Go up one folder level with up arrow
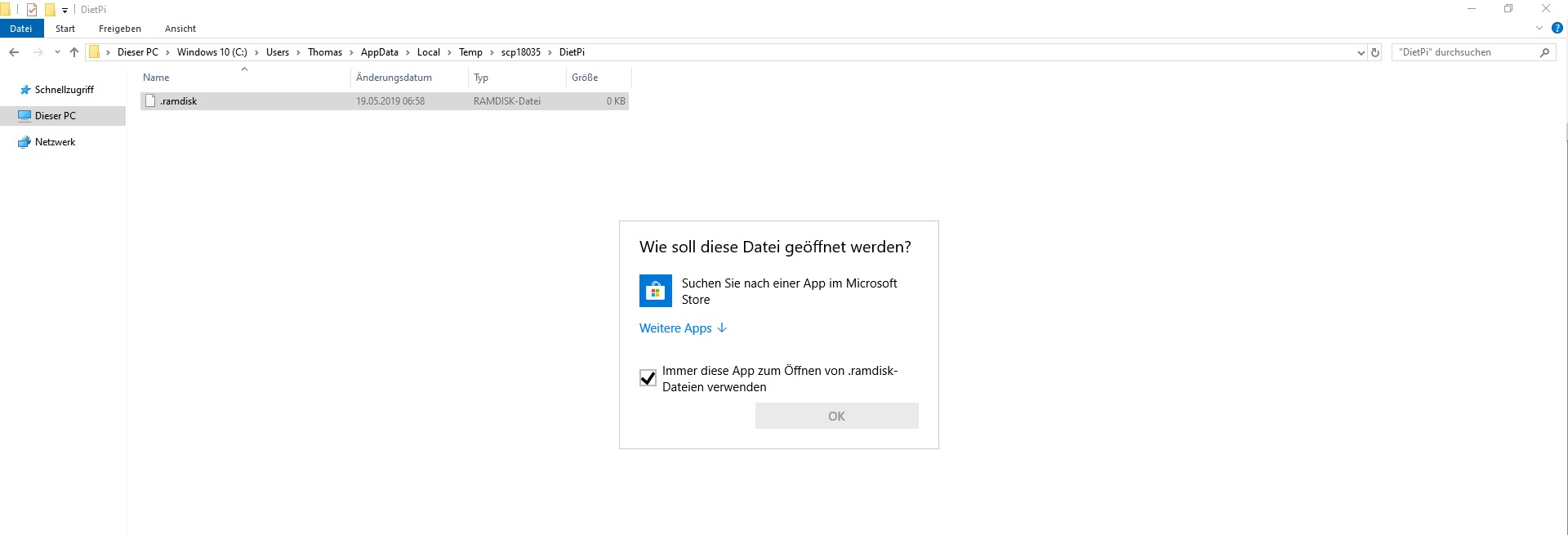Image resolution: width=1568 pixels, height=535 pixels. coord(74,52)
